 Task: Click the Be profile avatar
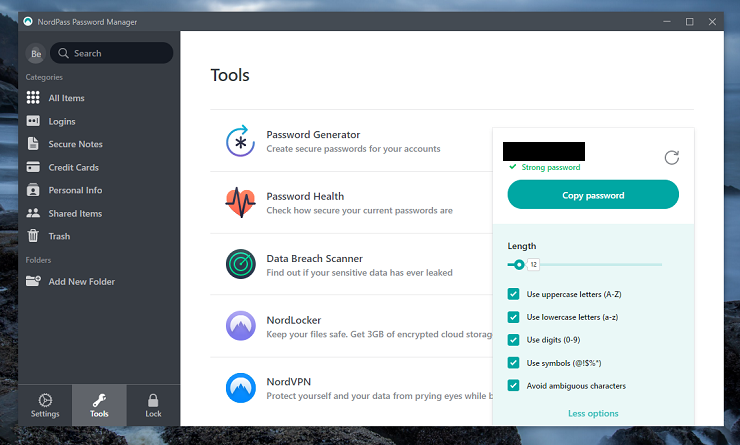36,53
